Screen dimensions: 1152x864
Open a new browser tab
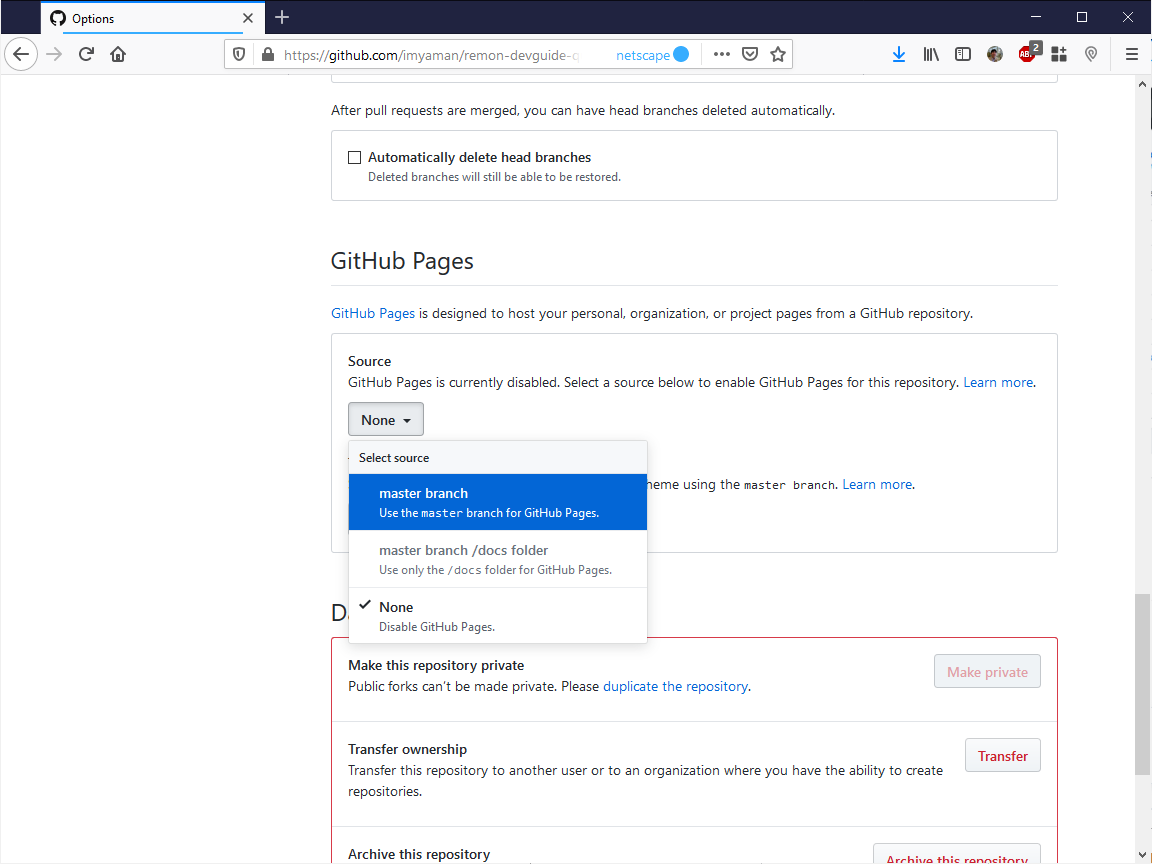click(282, 18)
